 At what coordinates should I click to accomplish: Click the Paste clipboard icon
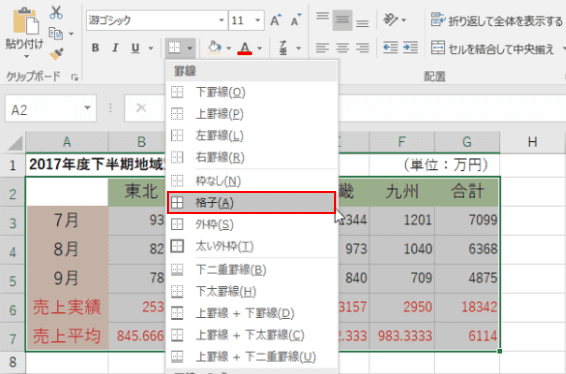25,21
